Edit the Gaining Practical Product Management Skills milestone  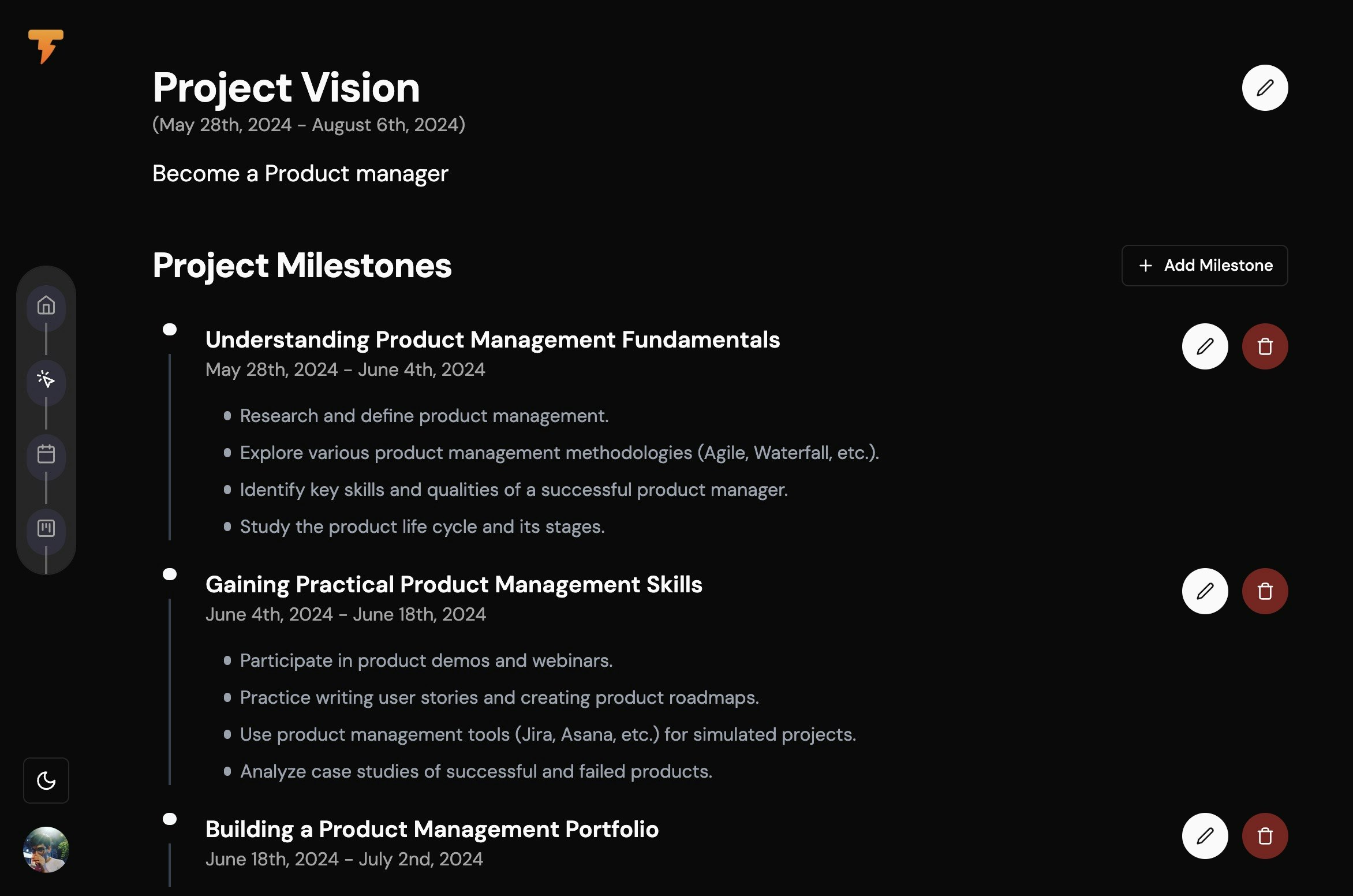click(1205, 591)
